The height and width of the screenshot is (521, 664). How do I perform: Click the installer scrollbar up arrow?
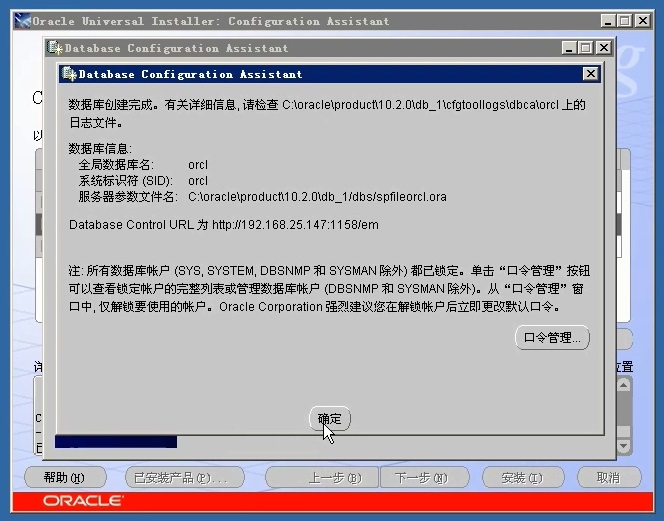coord(623,385)
